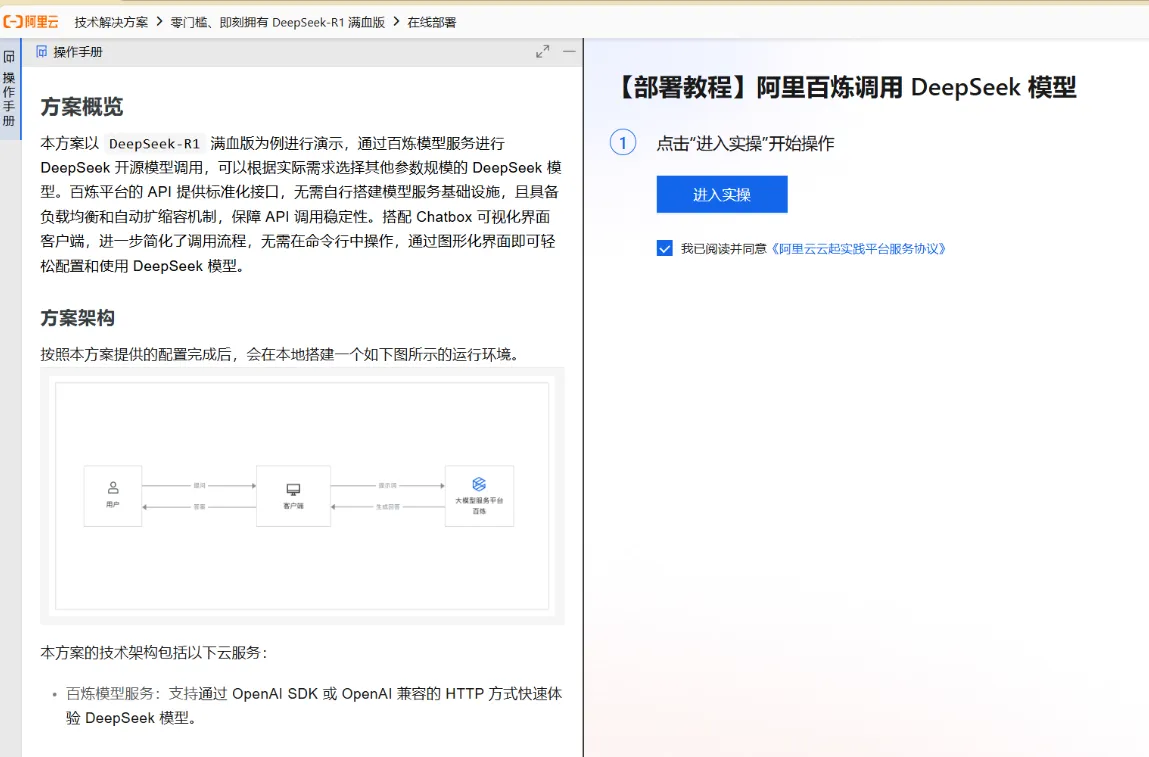
Task: Click the sidebar icon above 操作手册 vertical text
Action: [x=9, y=56]
